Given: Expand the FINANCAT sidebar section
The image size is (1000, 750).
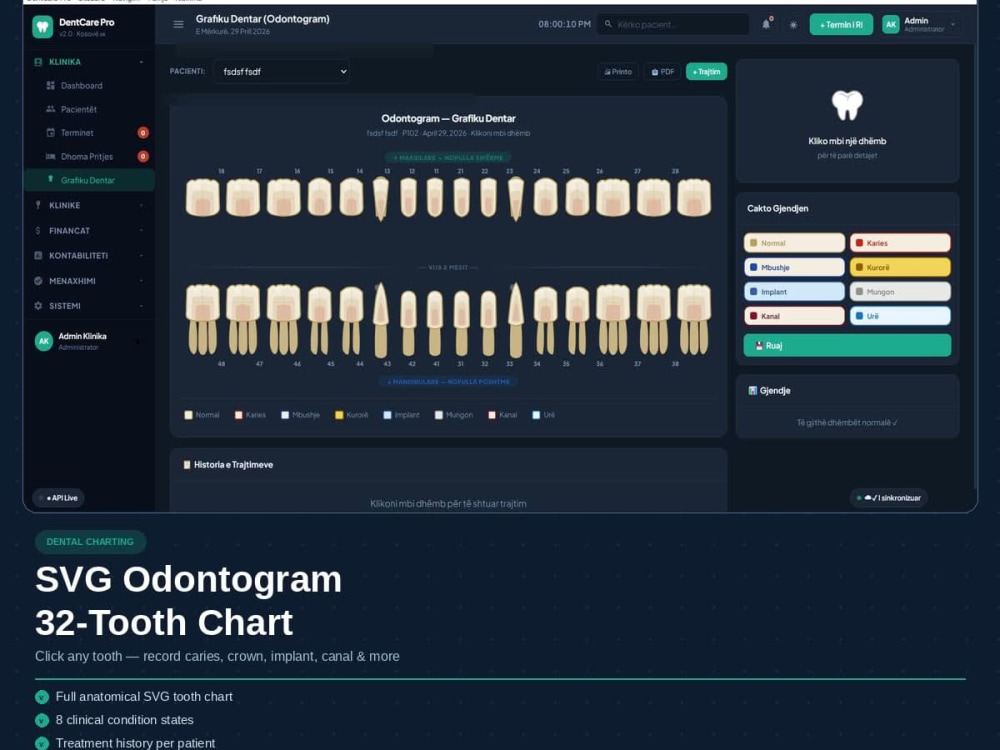Looking at the screenshot, I should click(89, 230).
